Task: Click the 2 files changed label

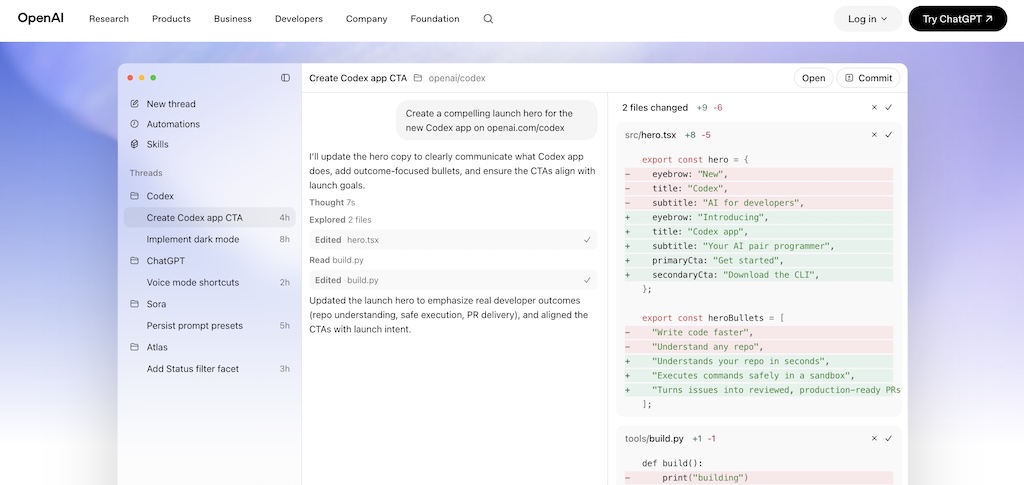Action: click(654, 108)
